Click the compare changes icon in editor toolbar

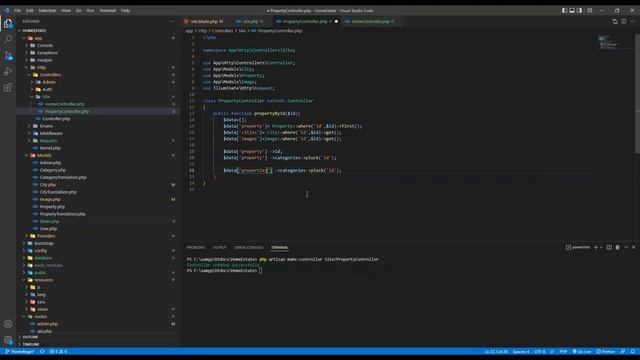tap(615, 21)
